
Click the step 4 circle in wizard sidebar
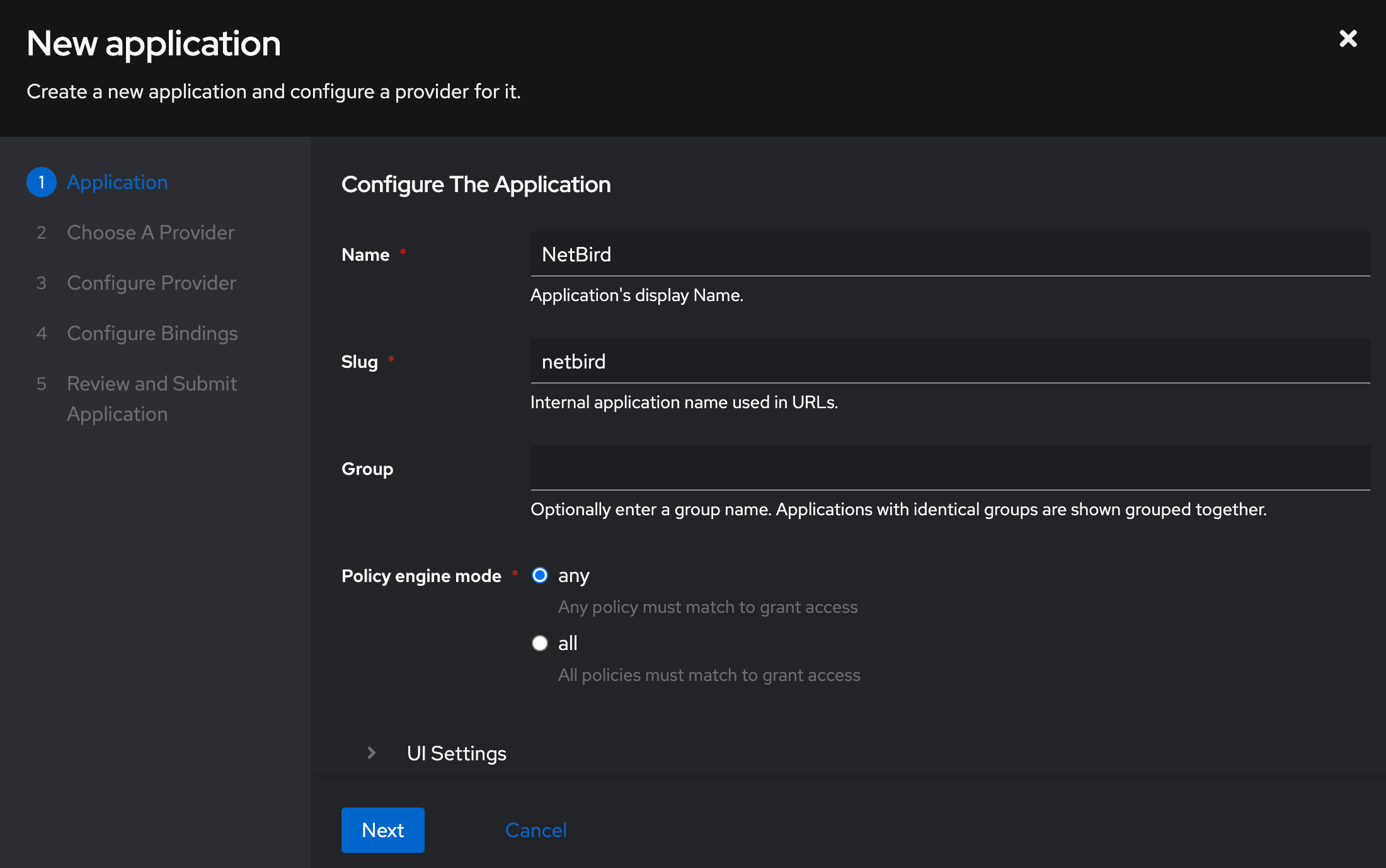coord(42,333)
